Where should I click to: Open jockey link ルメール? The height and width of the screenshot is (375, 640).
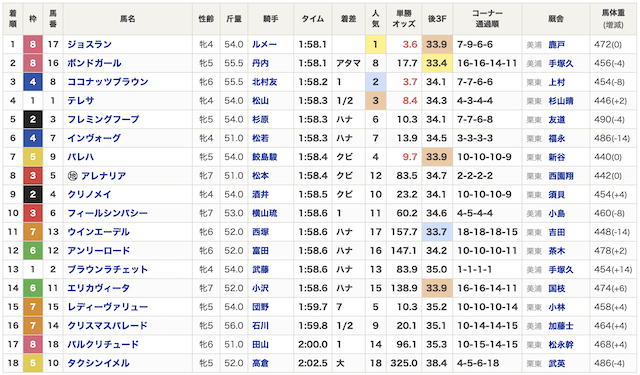pyautogui.click(x=264, y=44)
